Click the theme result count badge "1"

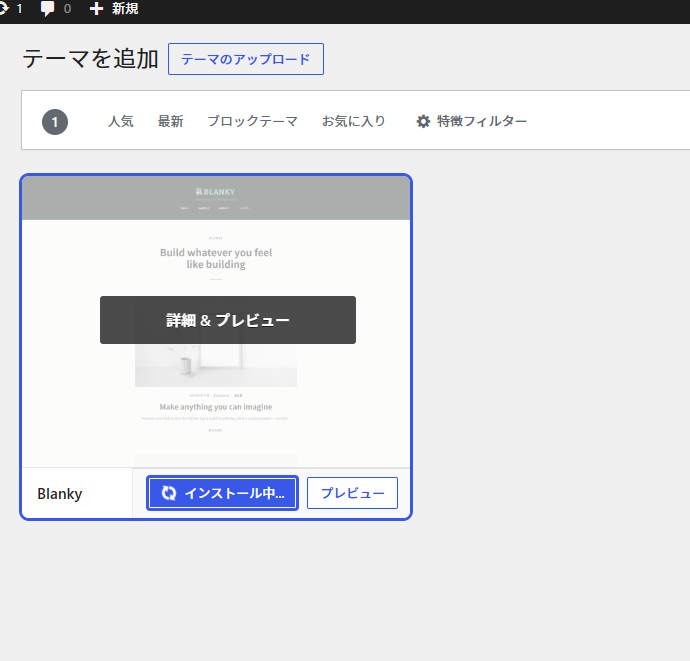point(55,122)
